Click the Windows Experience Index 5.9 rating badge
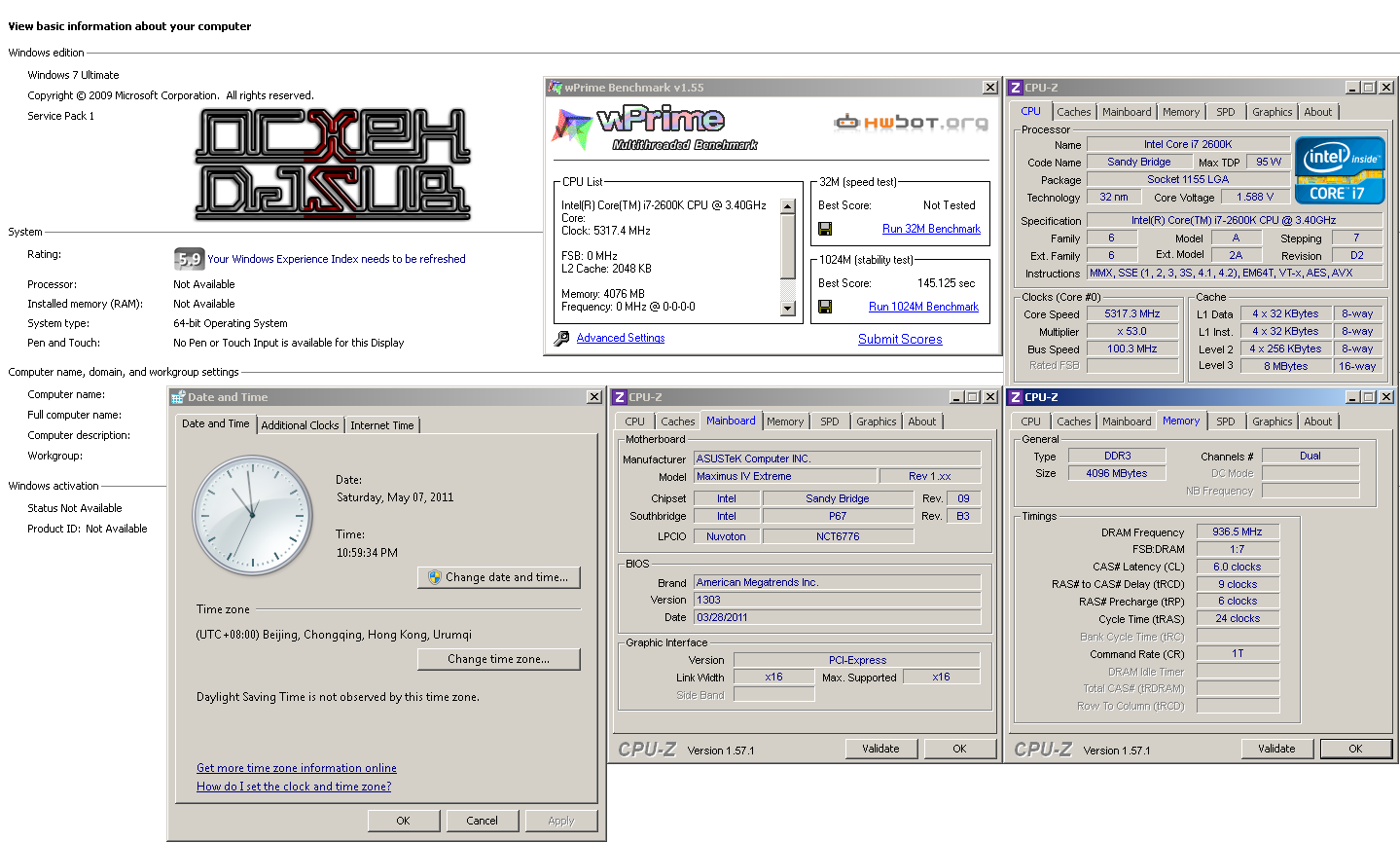 [x=189, y=259]
